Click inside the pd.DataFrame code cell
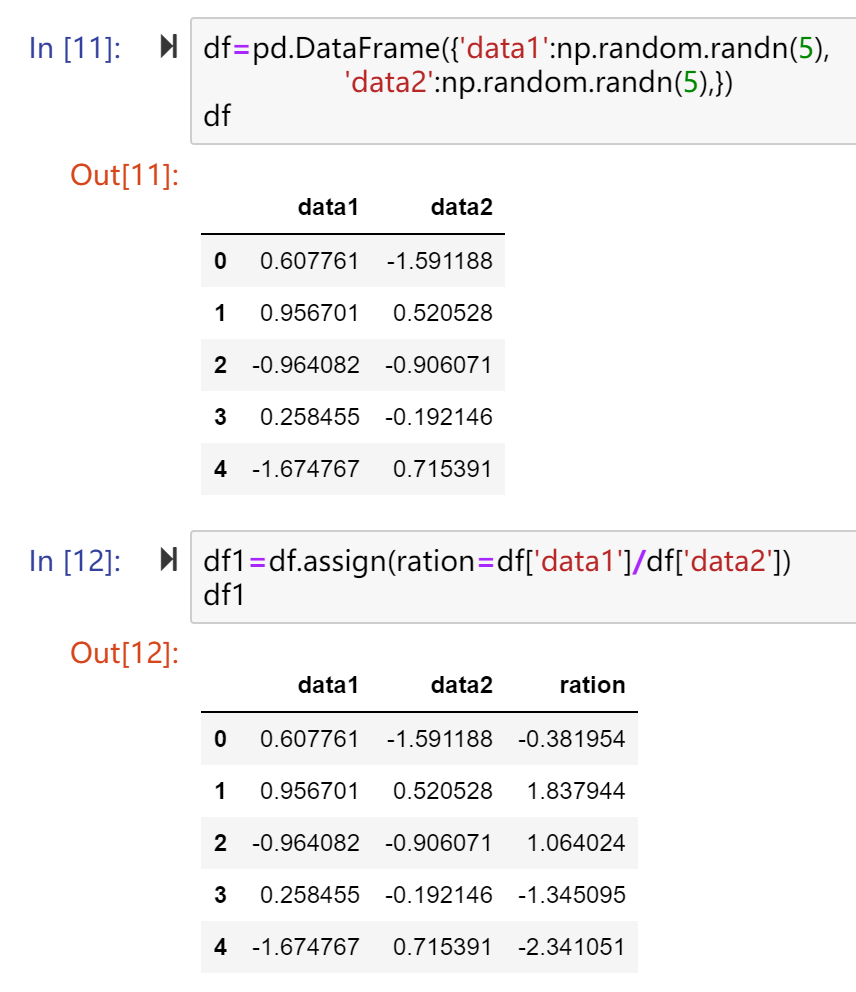This screenshot has height=992, width=856. coord(523,81)
